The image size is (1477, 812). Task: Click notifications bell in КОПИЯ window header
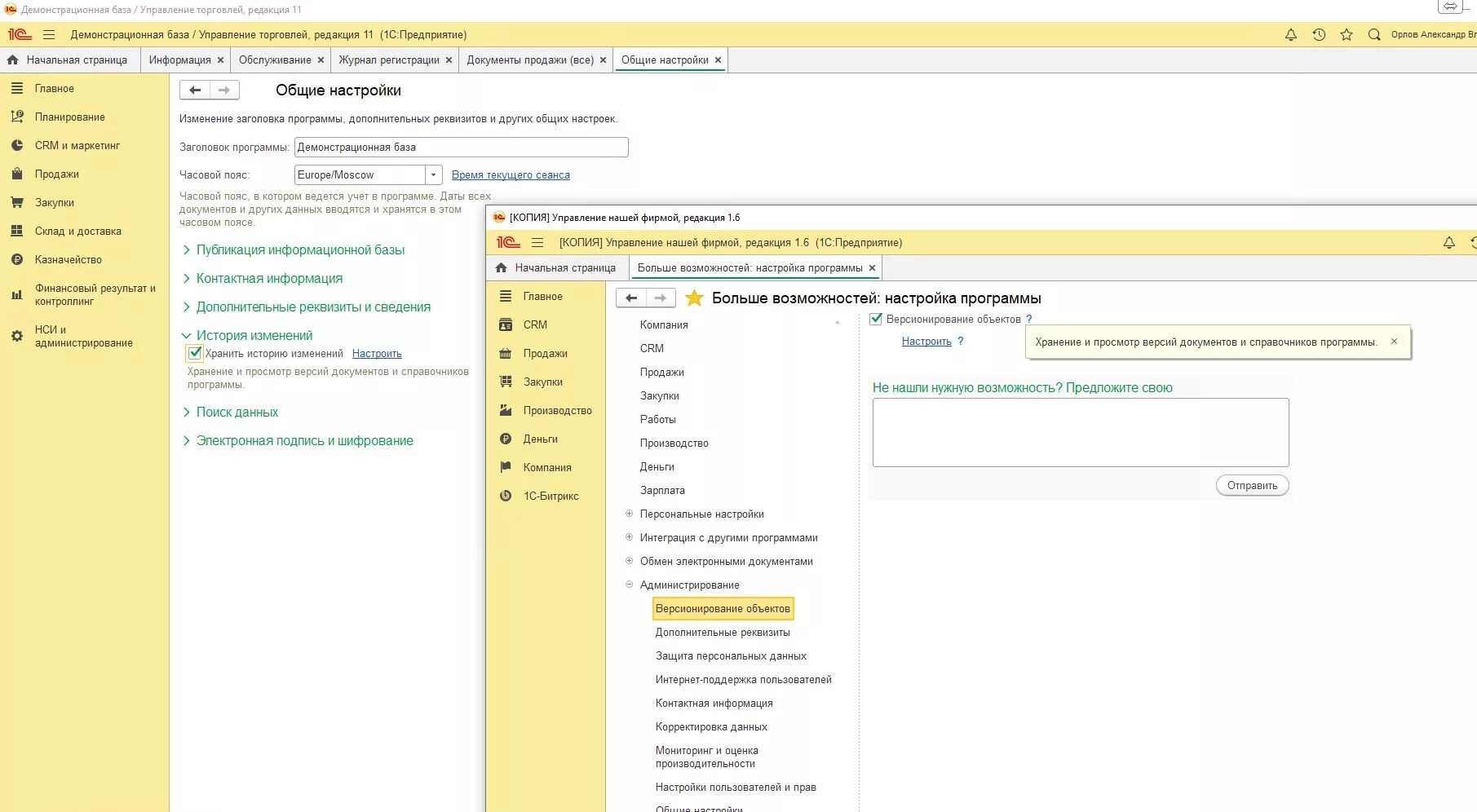(1449, 243)
